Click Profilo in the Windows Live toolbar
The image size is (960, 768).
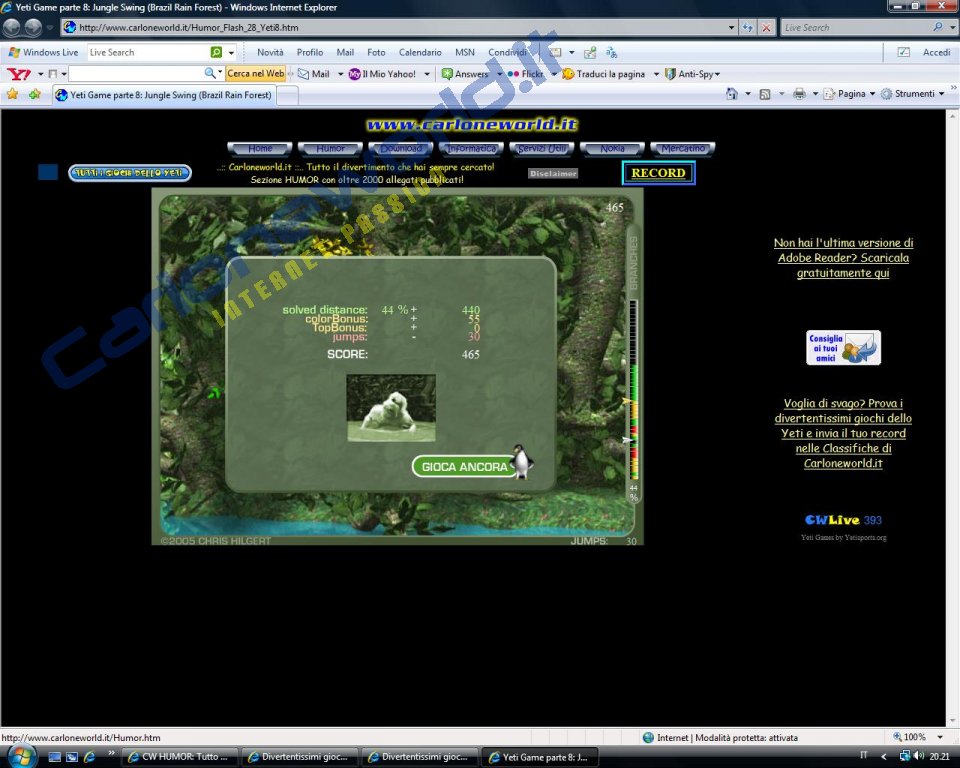[x=310, y=53]
